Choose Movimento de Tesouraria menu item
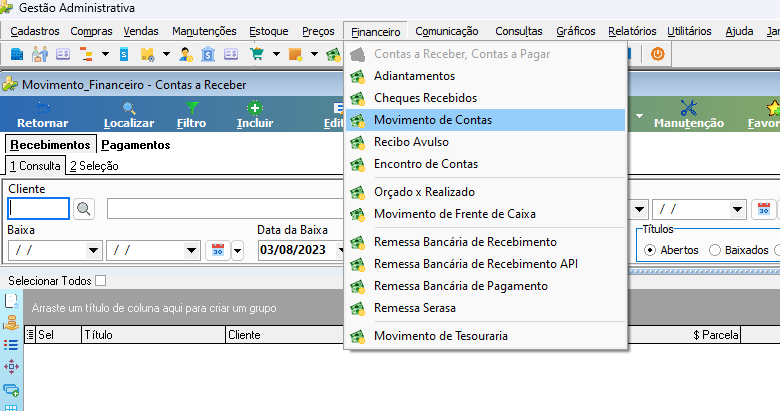Viewport: 780px width, 411px height. coord(486,336)
